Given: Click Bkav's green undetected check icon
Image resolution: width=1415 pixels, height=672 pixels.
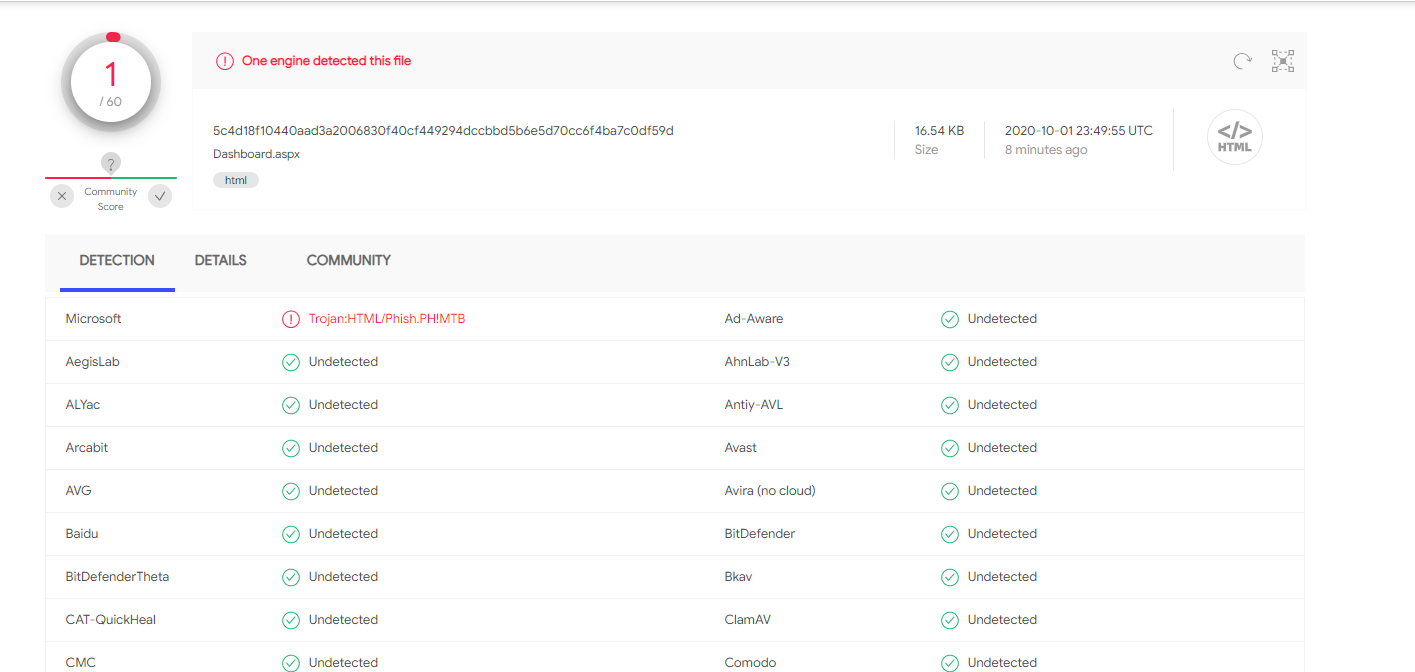Looking at the screenshot, I should pyautogui.click(x=950, y=577).
